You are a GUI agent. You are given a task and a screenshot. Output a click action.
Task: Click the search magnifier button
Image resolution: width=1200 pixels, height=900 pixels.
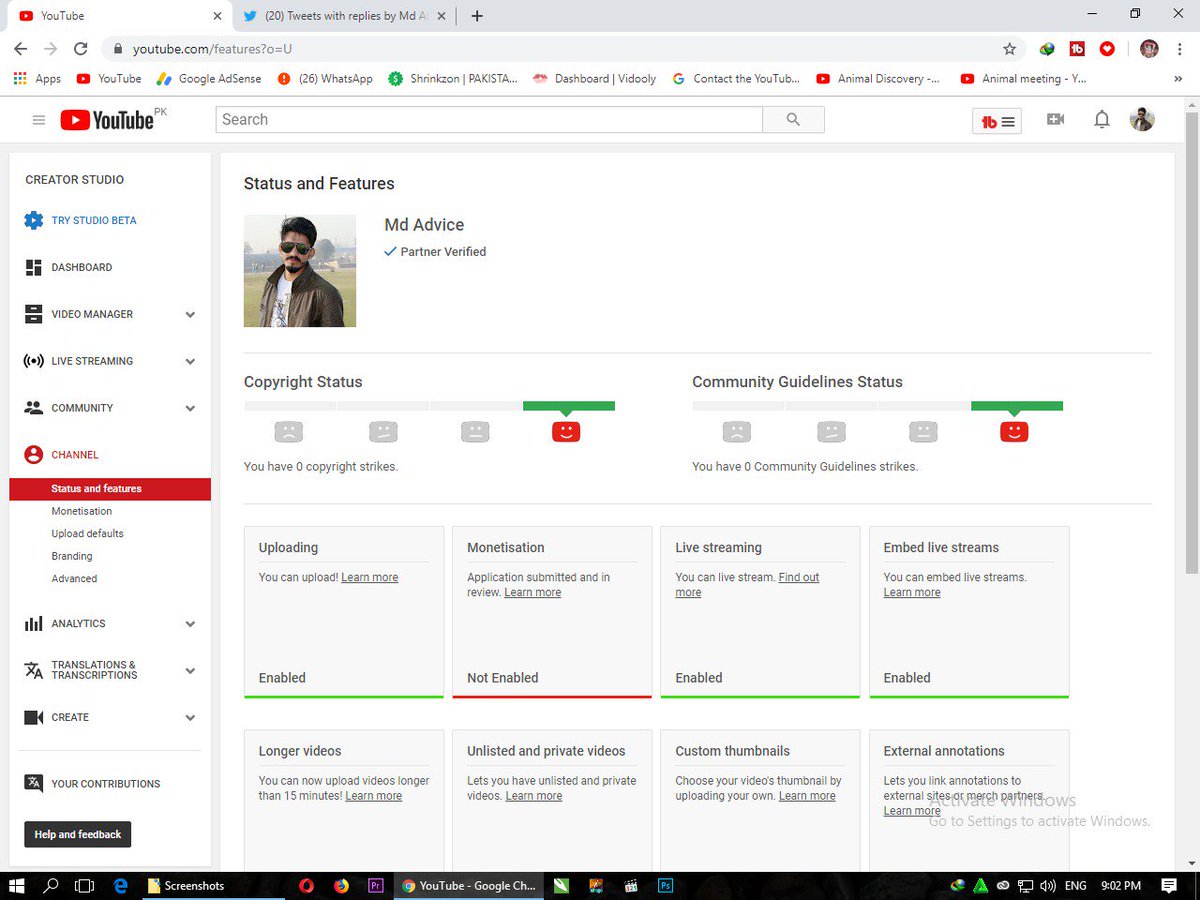(x=793, y=119)
